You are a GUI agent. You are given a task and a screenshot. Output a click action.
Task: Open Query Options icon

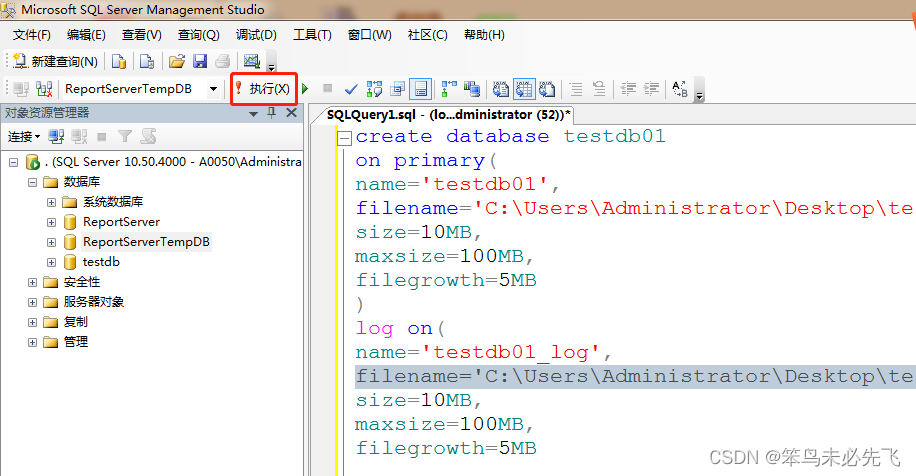coord(398,89)
